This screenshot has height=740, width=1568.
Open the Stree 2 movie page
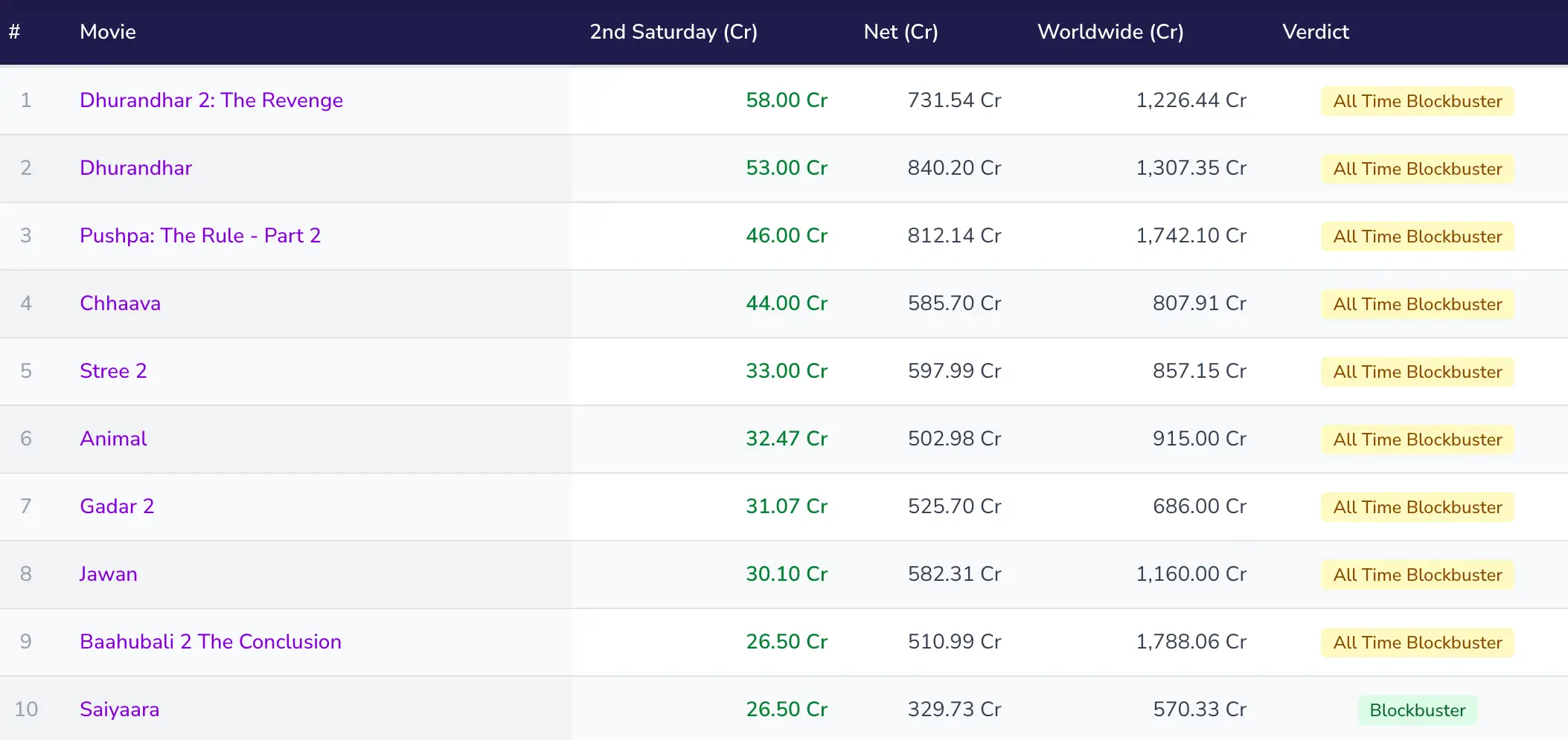click(x=113, y=371)
